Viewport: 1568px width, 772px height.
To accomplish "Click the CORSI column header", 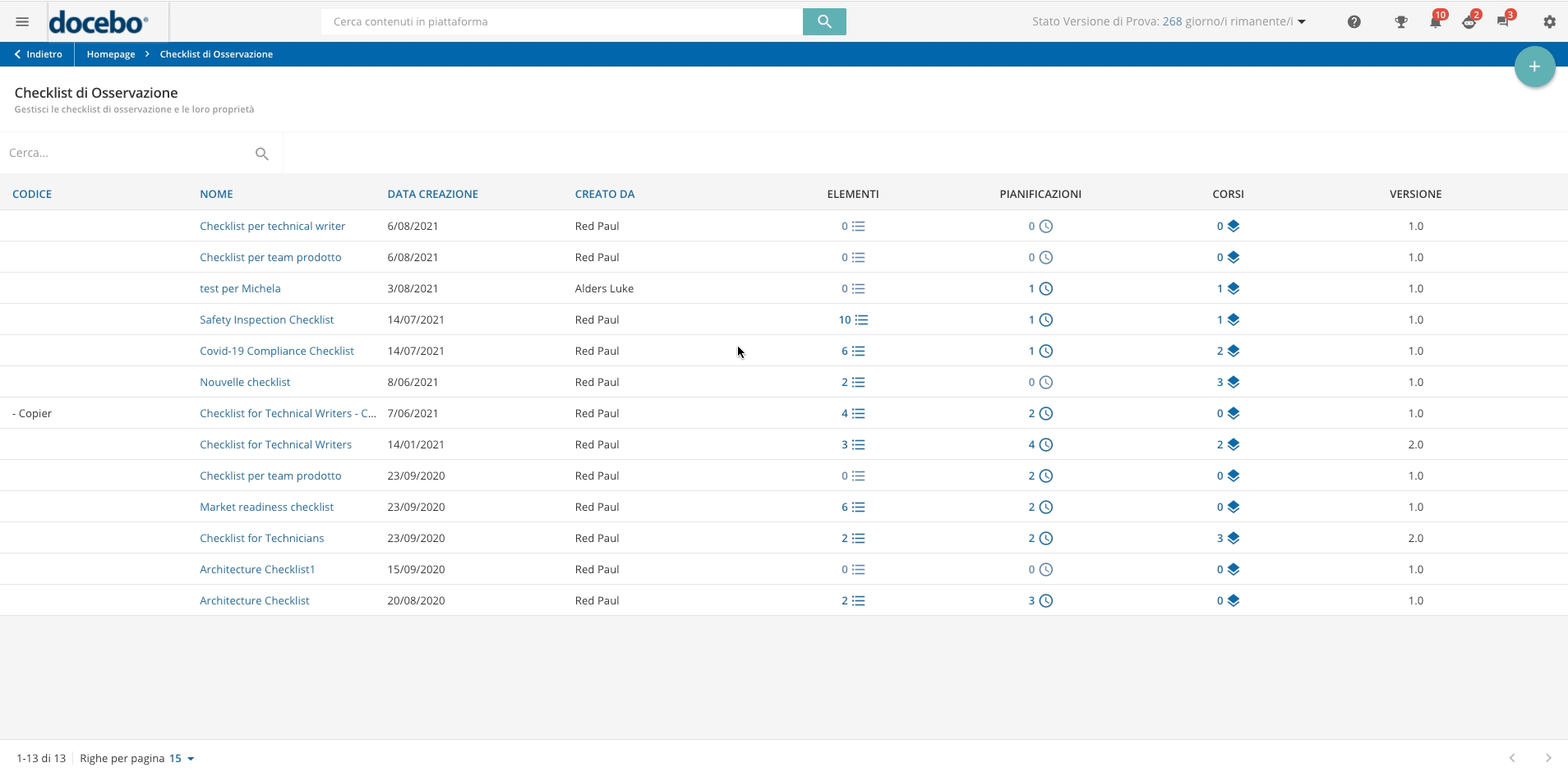I will coord(1228,195).
